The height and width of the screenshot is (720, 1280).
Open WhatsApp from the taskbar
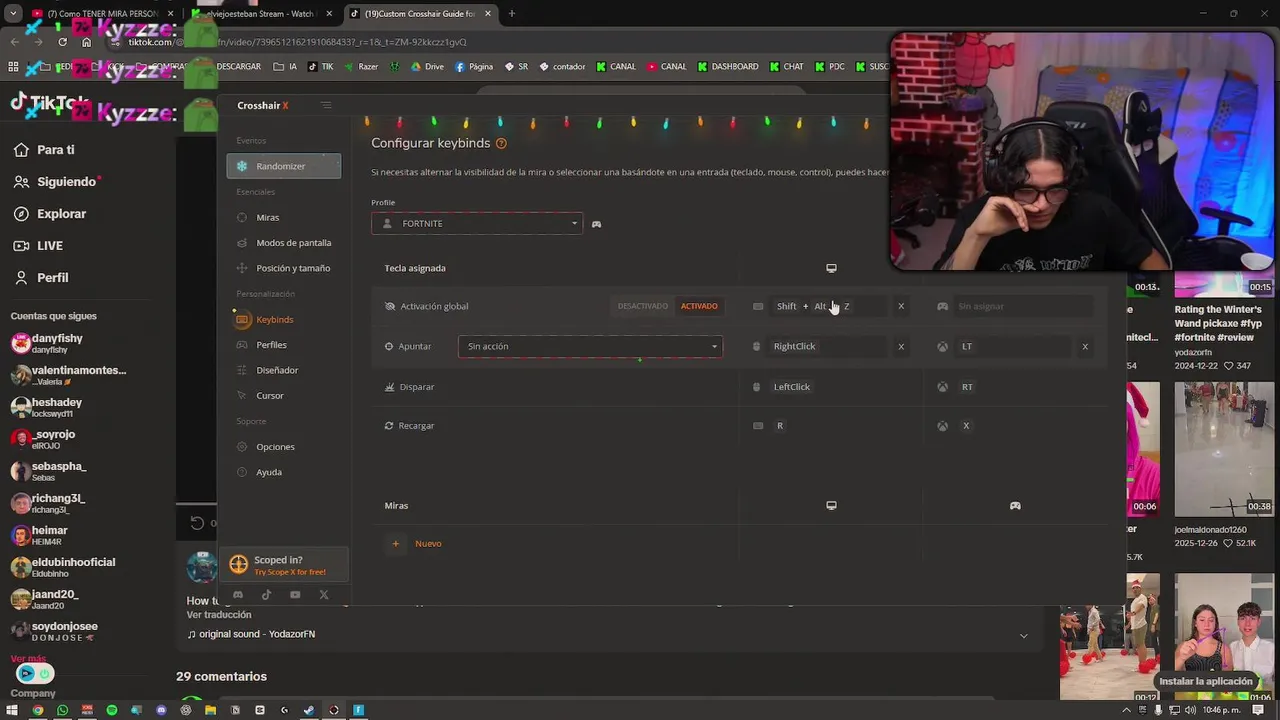pyautogui.click(x=63, y=710)
